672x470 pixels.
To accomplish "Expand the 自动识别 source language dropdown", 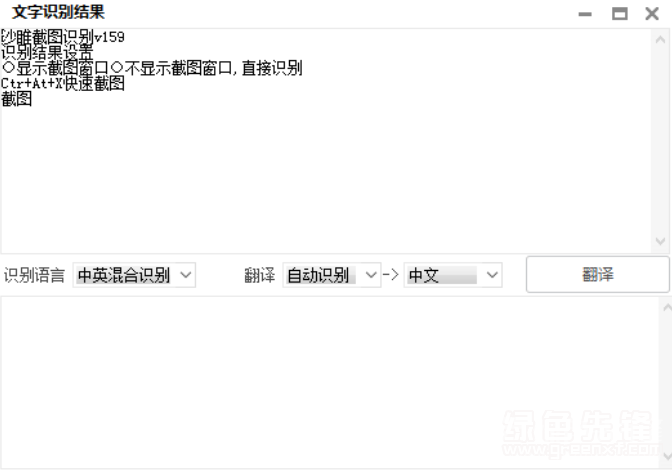I will (332, 275).
